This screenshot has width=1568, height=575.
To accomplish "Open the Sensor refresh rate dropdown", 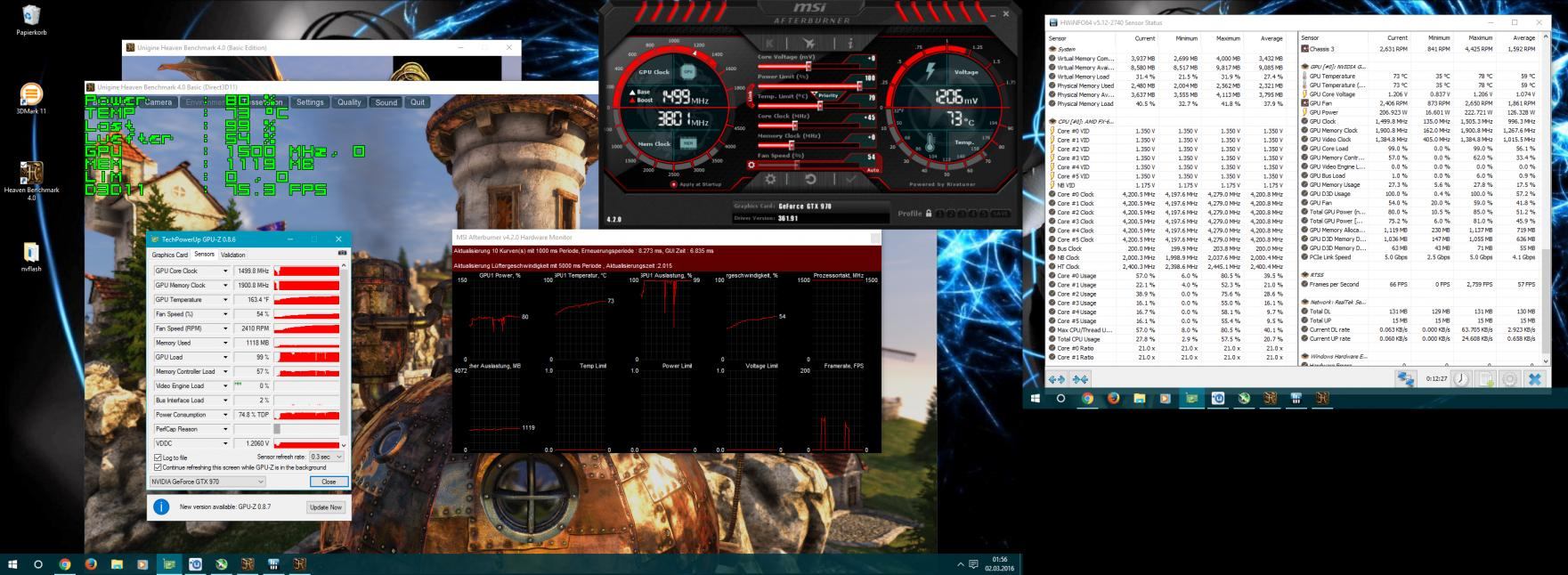I will (326, 457).
